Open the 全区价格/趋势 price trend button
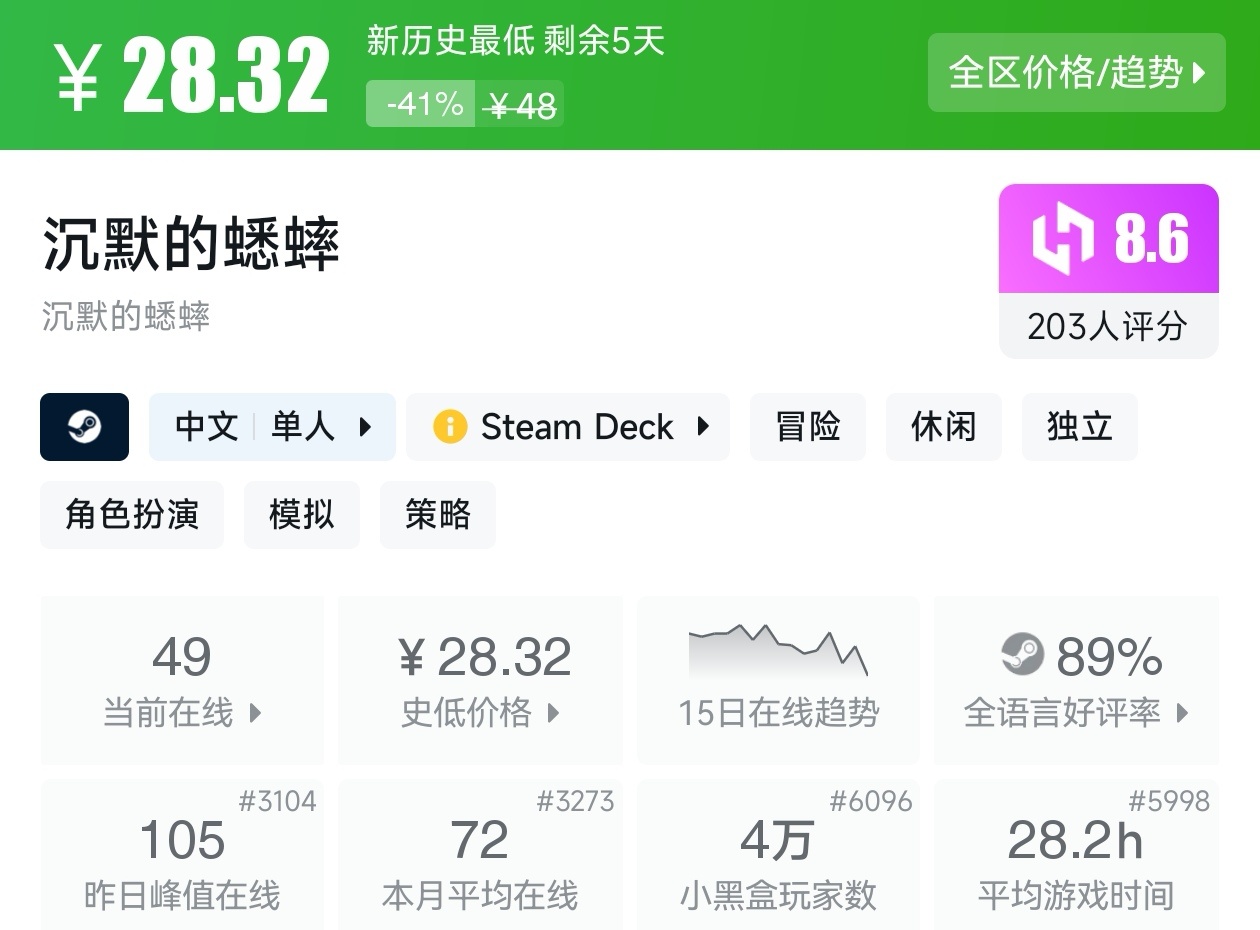The height and width of the screenshot is (930, 1260). click(x=1076, y=72)
